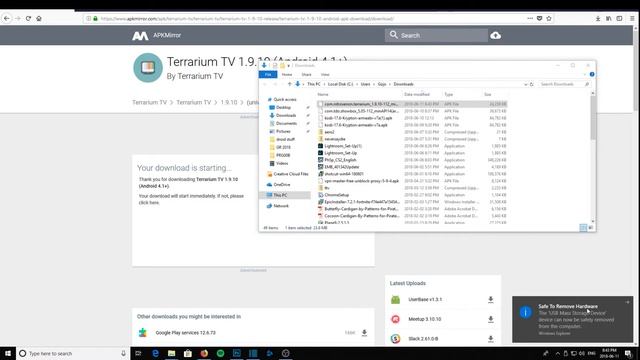The width and height of the screenshot is (640, 360).
Task: Click 'Local Disk (C:)' in Explorer path
Action: [x=340, y=84]
